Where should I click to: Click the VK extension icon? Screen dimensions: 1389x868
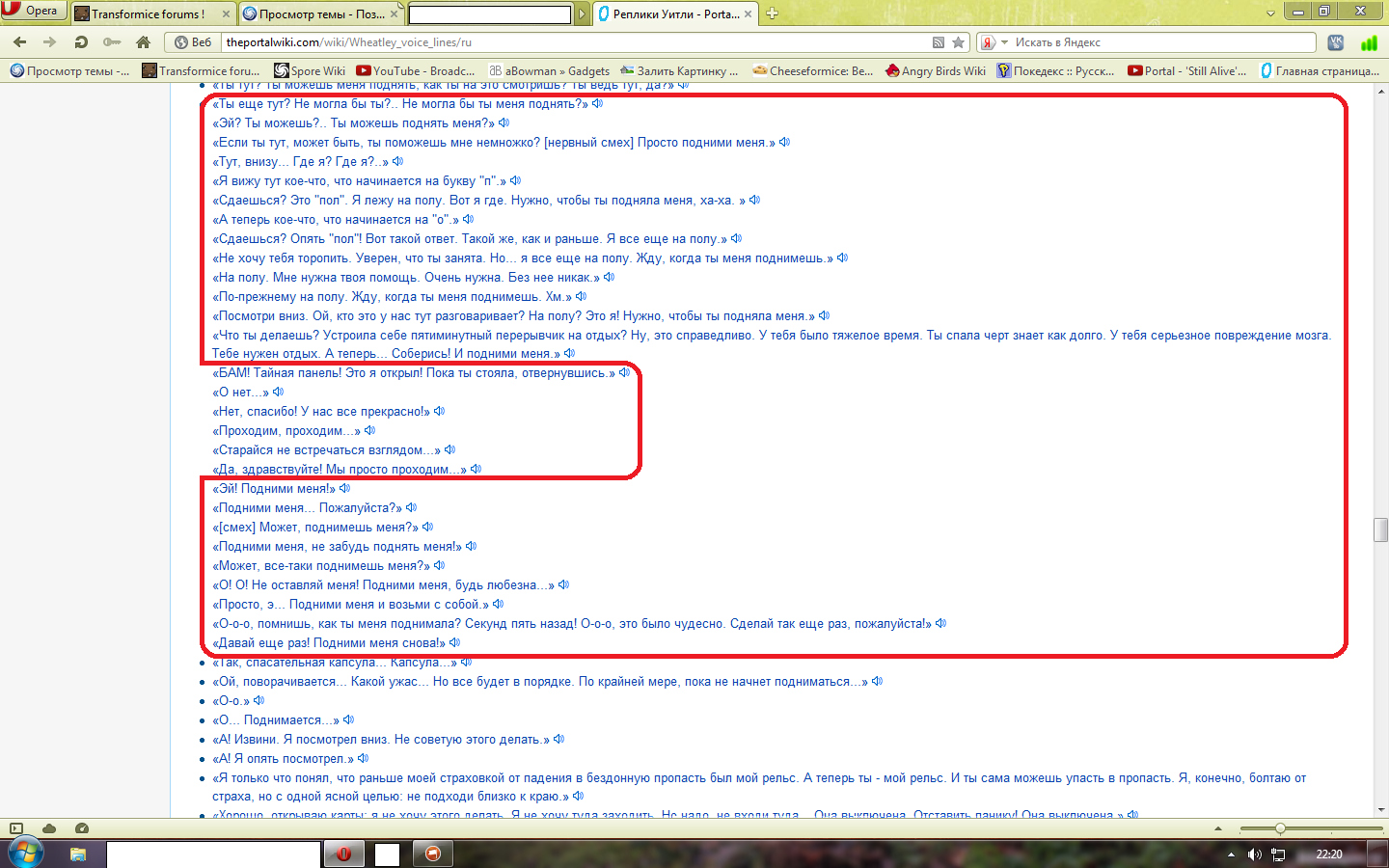[1336, 42]
